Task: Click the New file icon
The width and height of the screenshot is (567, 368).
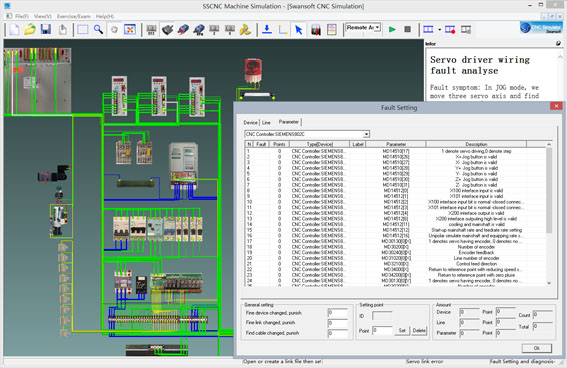Action: [x=14, y=29]
